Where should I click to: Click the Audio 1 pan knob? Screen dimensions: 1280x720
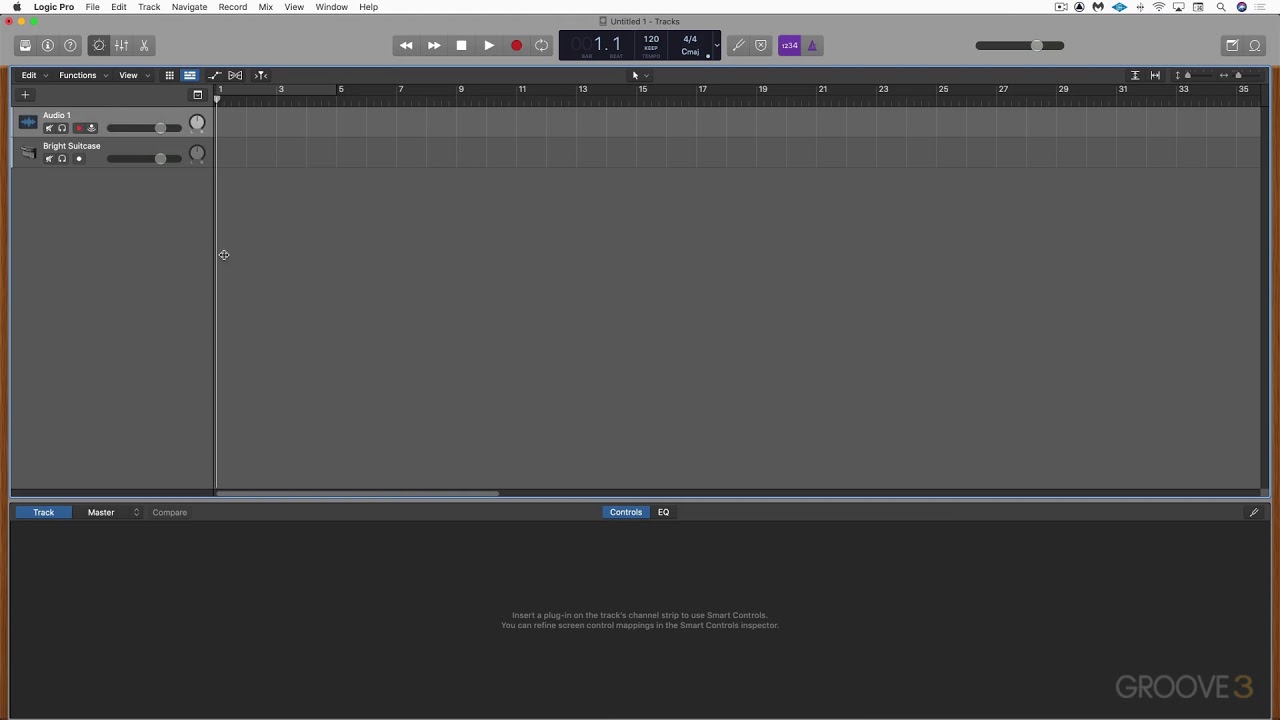(x=197, y=123)
